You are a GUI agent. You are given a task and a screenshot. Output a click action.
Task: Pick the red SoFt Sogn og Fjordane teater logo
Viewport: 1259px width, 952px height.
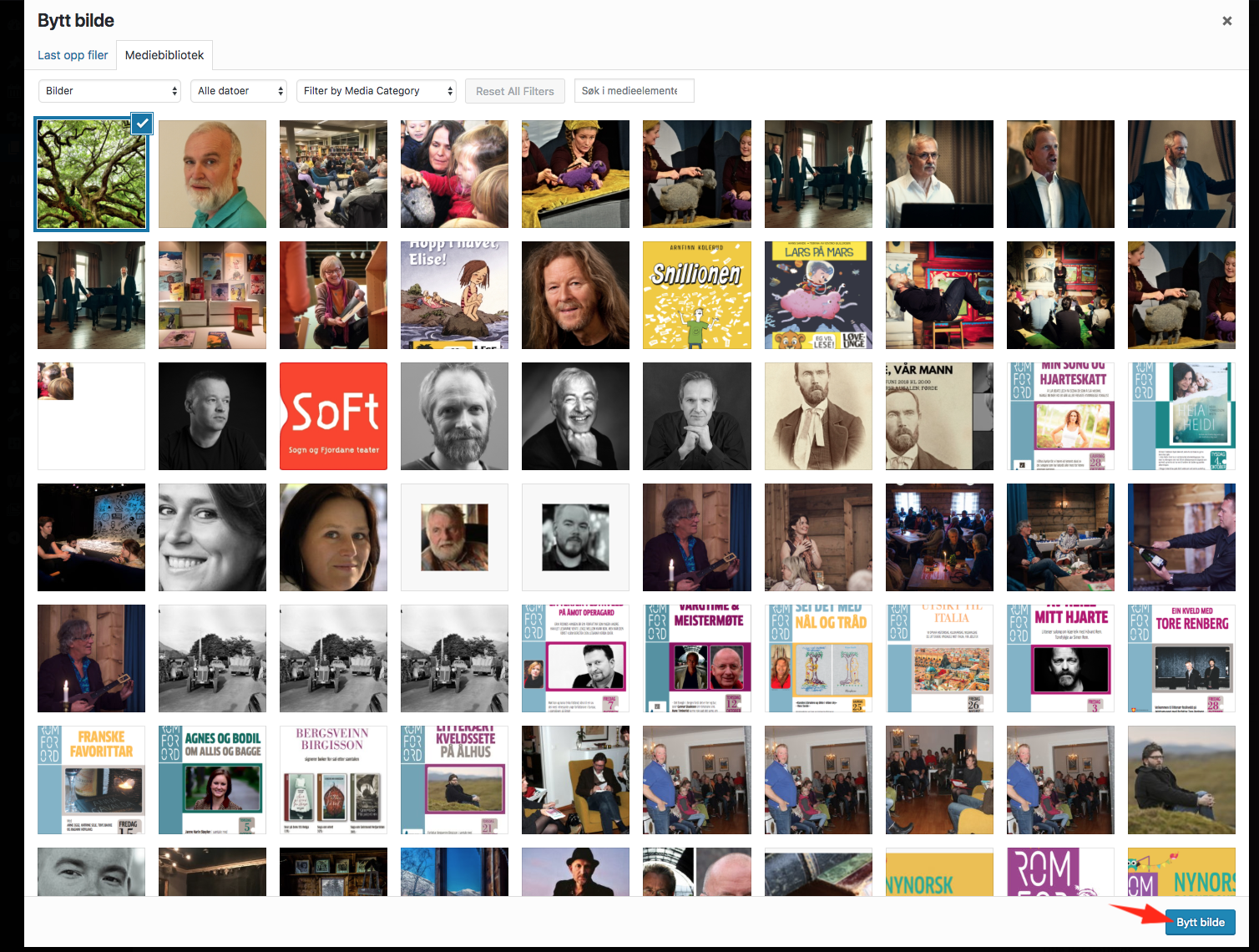tap(333, 417)
